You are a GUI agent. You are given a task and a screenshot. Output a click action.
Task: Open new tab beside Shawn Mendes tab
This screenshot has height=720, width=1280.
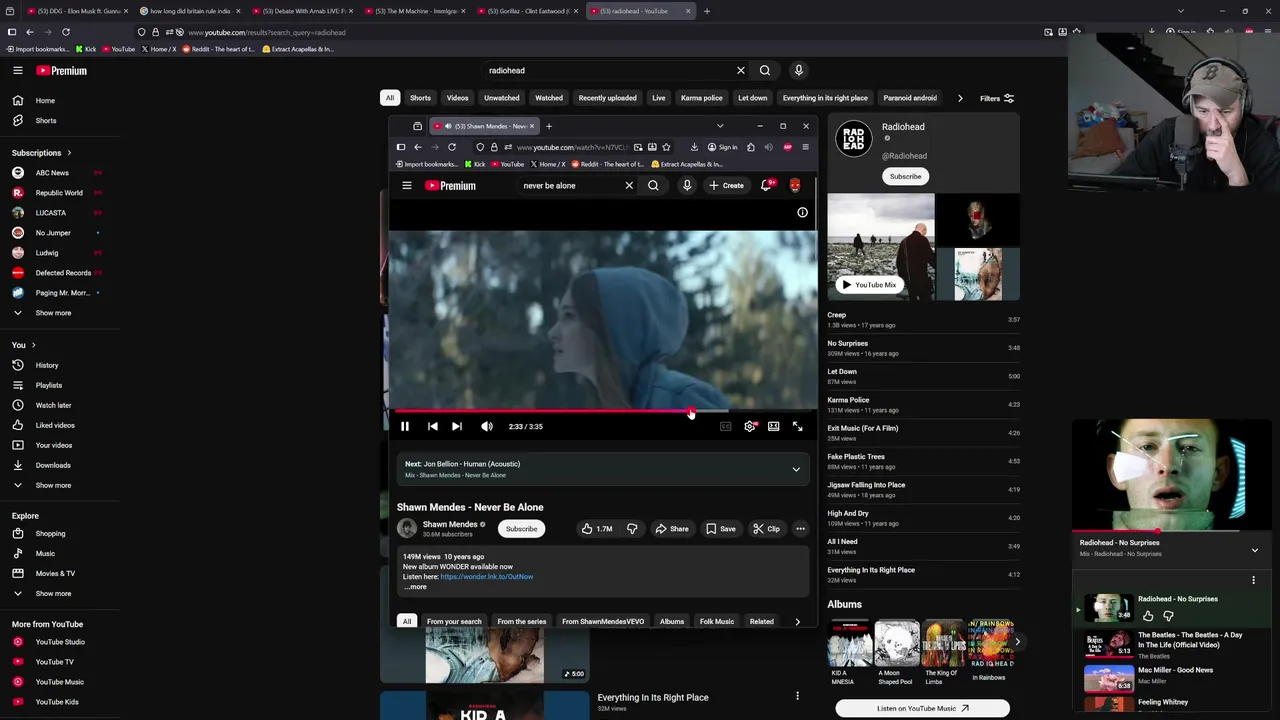point(548,126)
